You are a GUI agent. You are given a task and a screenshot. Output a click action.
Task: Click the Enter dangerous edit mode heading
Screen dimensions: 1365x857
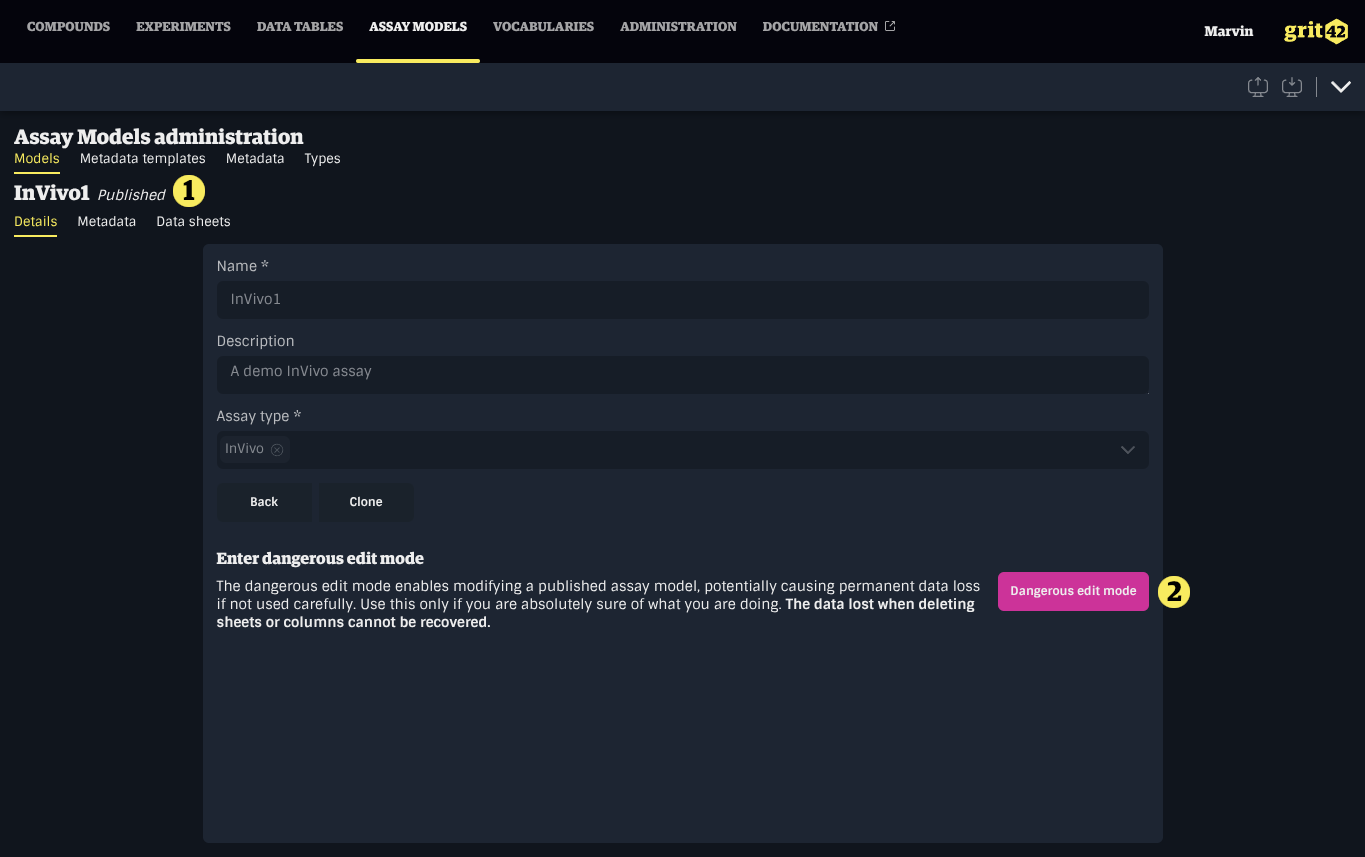click(x=320, y=559)
